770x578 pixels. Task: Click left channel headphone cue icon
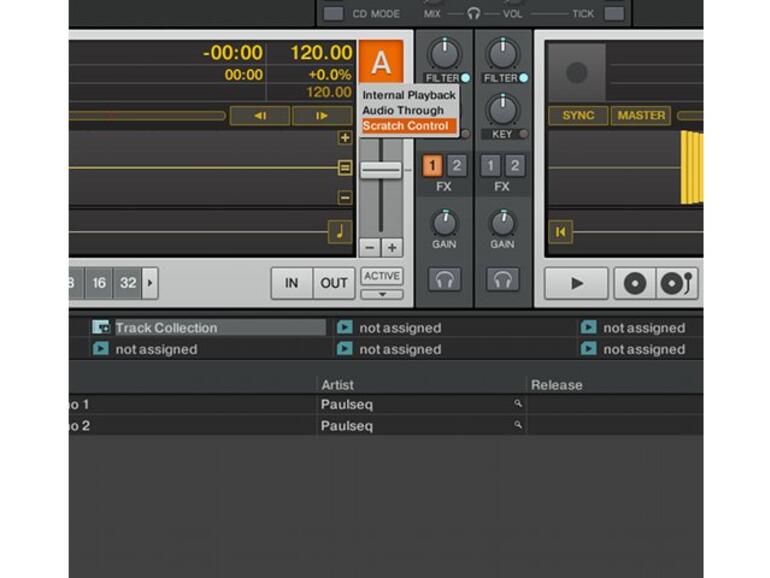tap(444, 280)
